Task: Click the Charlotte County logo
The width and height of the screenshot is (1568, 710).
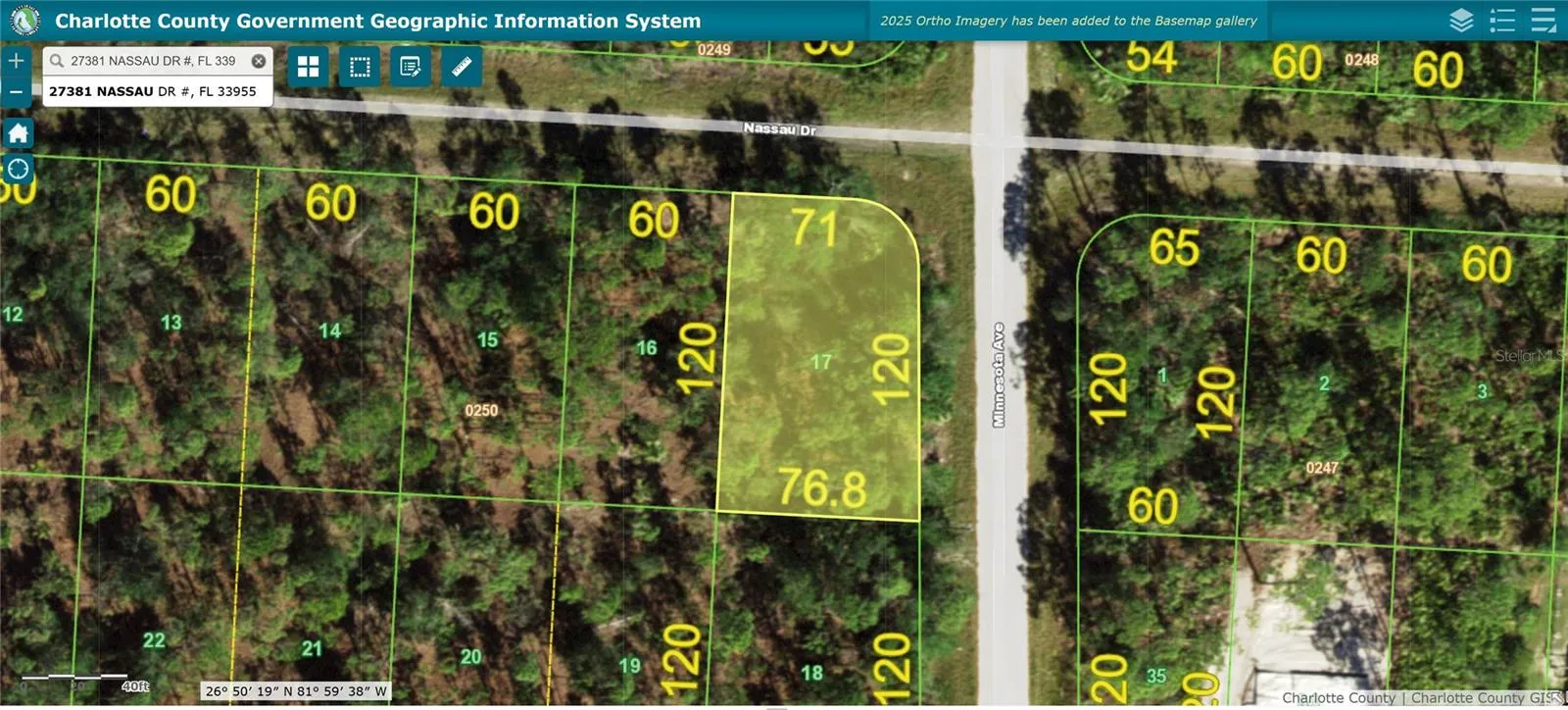Action: click(24, 20)
